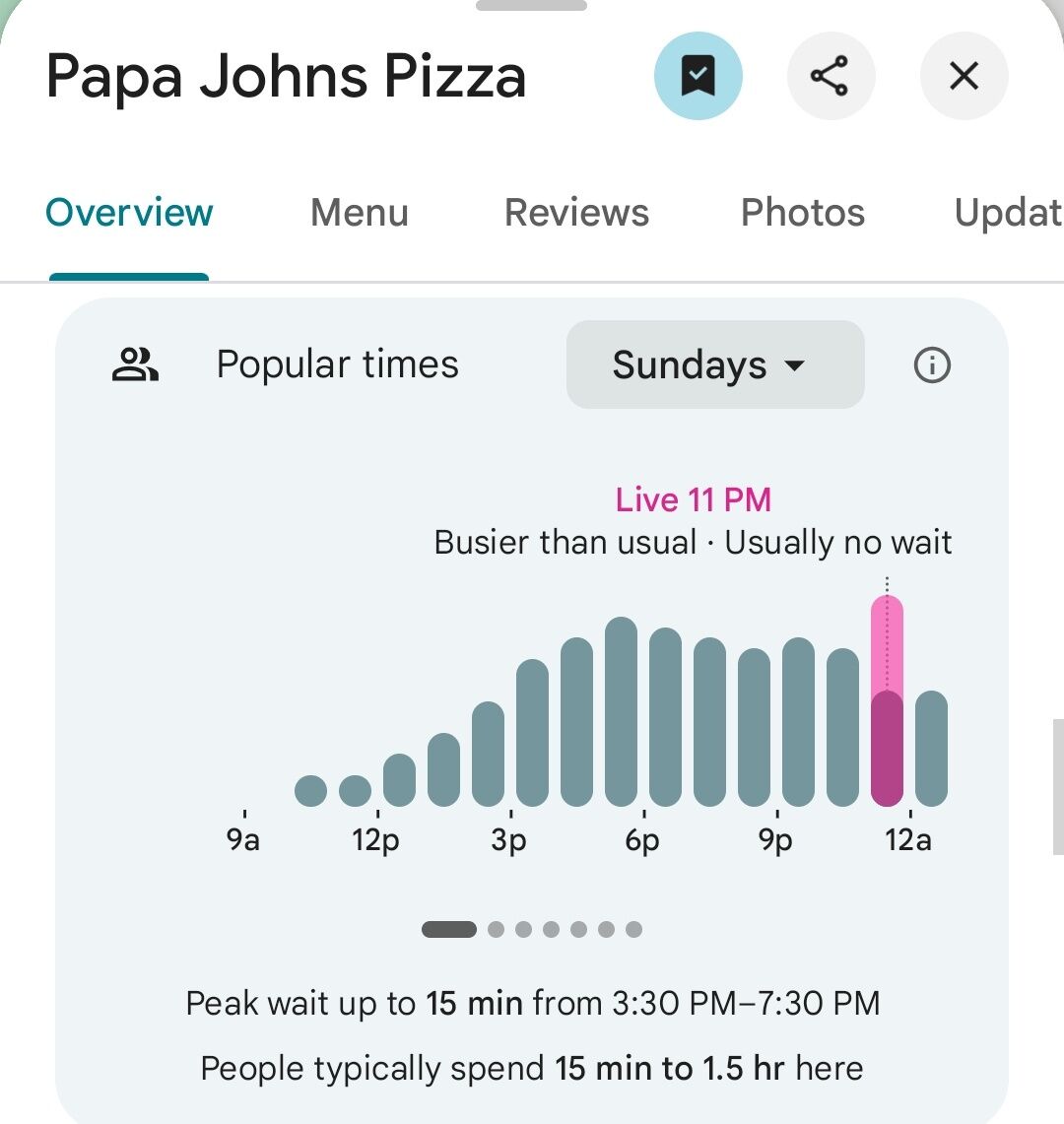Tap the saved bookmark icon
The width and height of the screenshot is (1064, 1124).
click(x=698, y=76)
